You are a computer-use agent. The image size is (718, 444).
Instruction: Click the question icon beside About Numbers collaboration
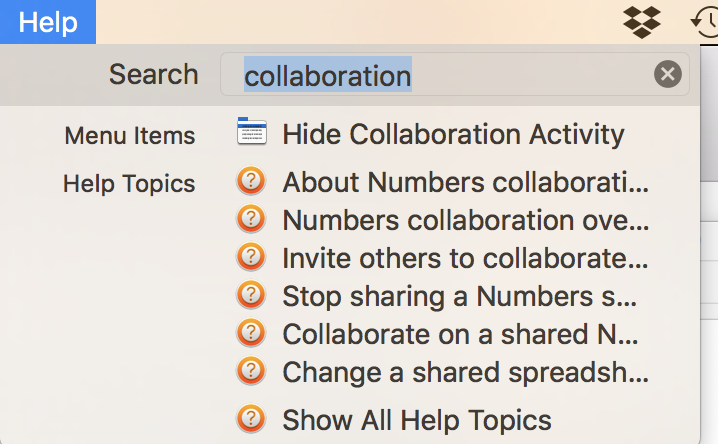point(251,183)
